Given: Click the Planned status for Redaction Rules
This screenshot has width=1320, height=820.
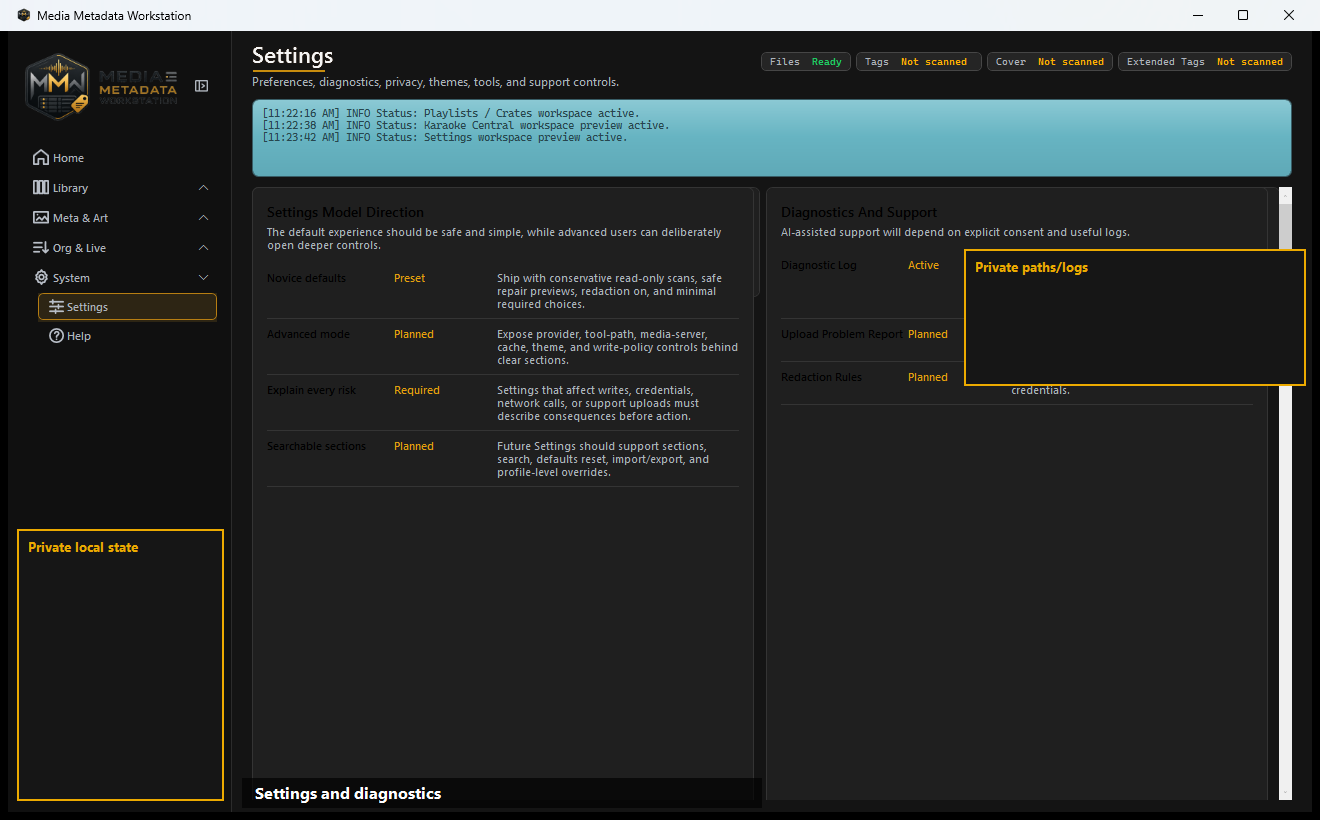Looking at the screenshot, I should [x=928, y=377].
